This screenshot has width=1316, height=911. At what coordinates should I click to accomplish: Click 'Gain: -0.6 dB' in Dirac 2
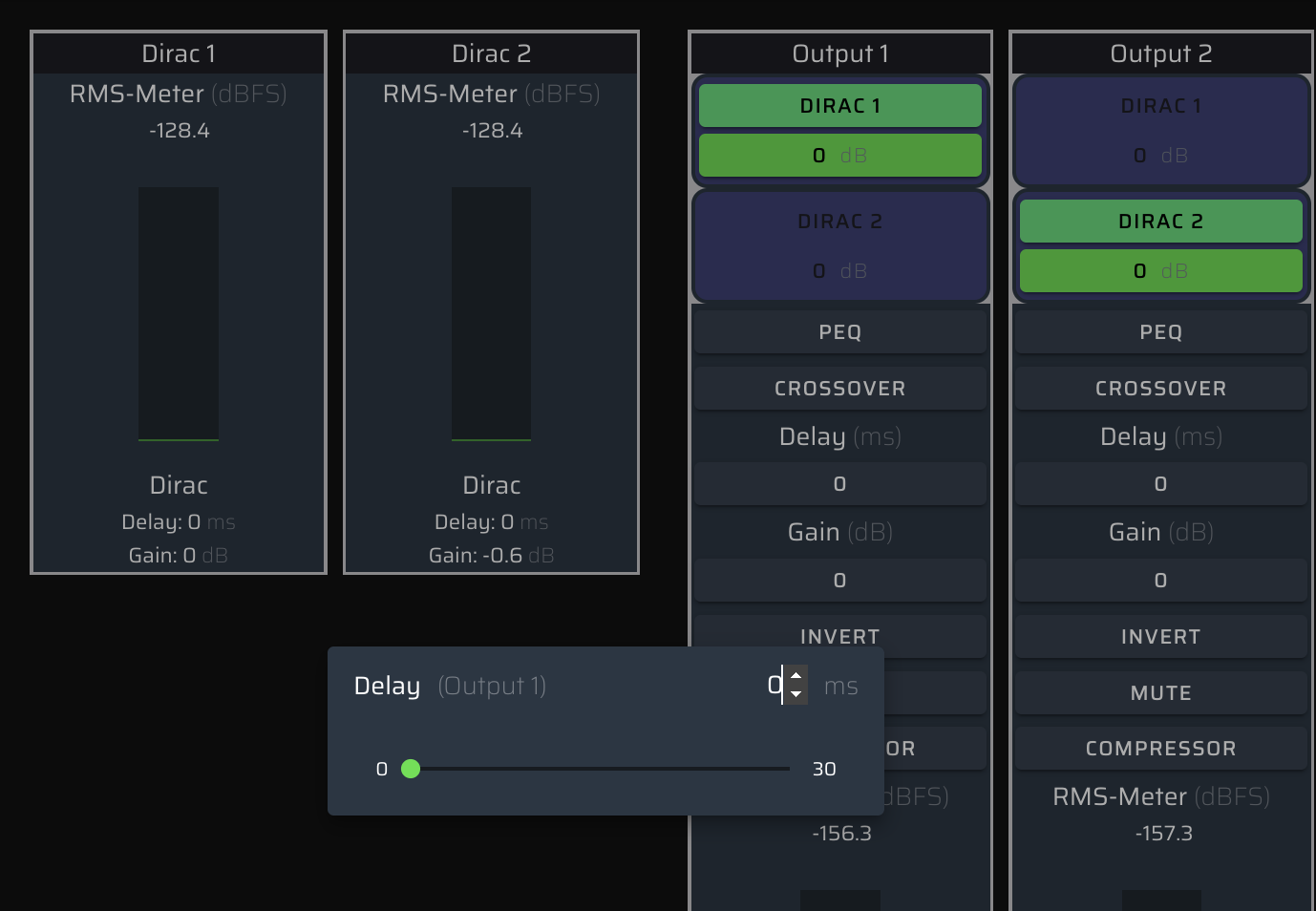tap(491, 555)
